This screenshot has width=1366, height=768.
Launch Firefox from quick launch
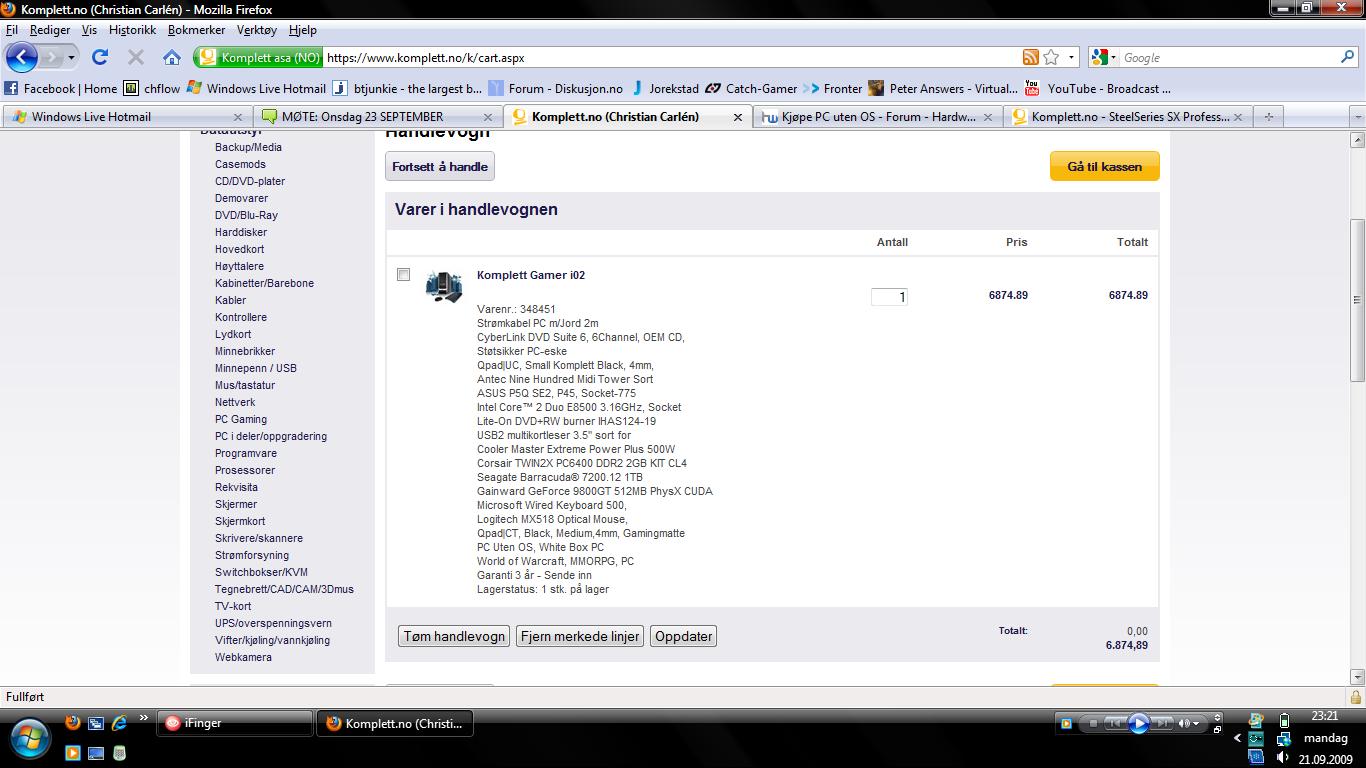point(72,722)
